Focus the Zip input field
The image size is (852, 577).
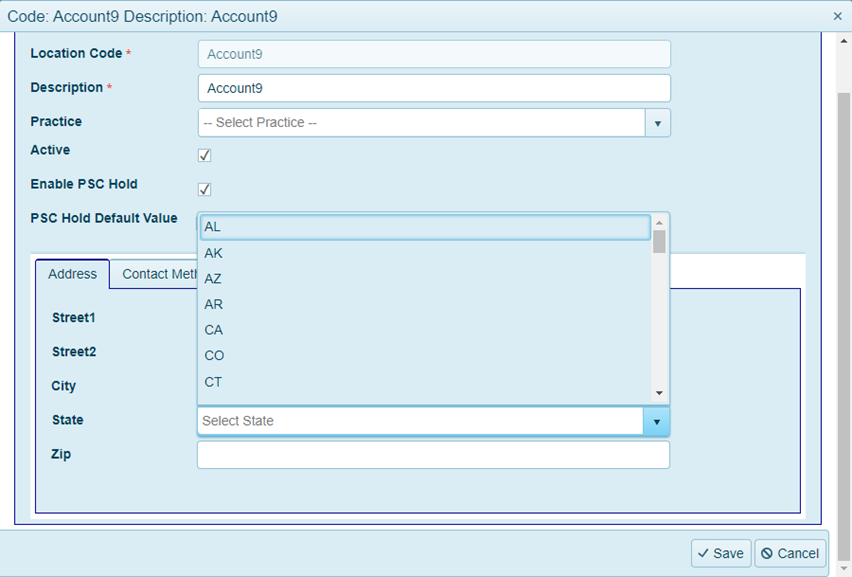coord(433,455)
